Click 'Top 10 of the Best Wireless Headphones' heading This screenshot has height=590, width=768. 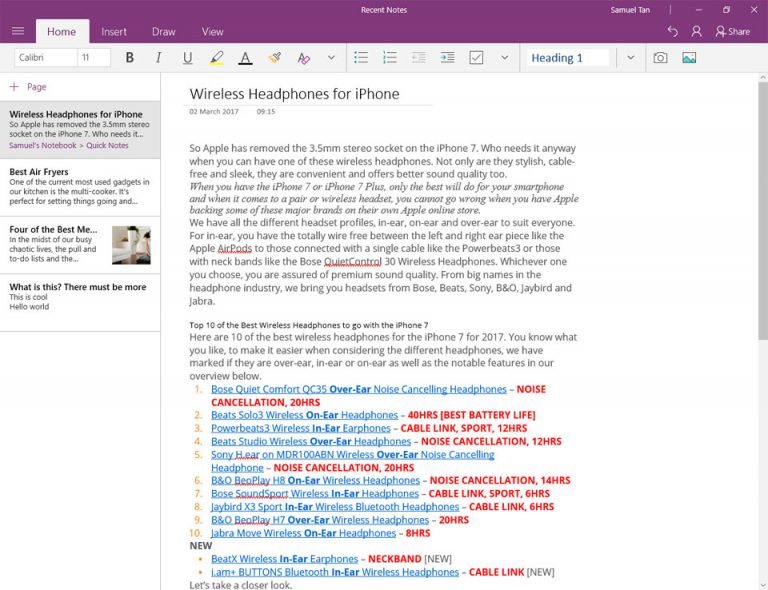tap(309, 325)
